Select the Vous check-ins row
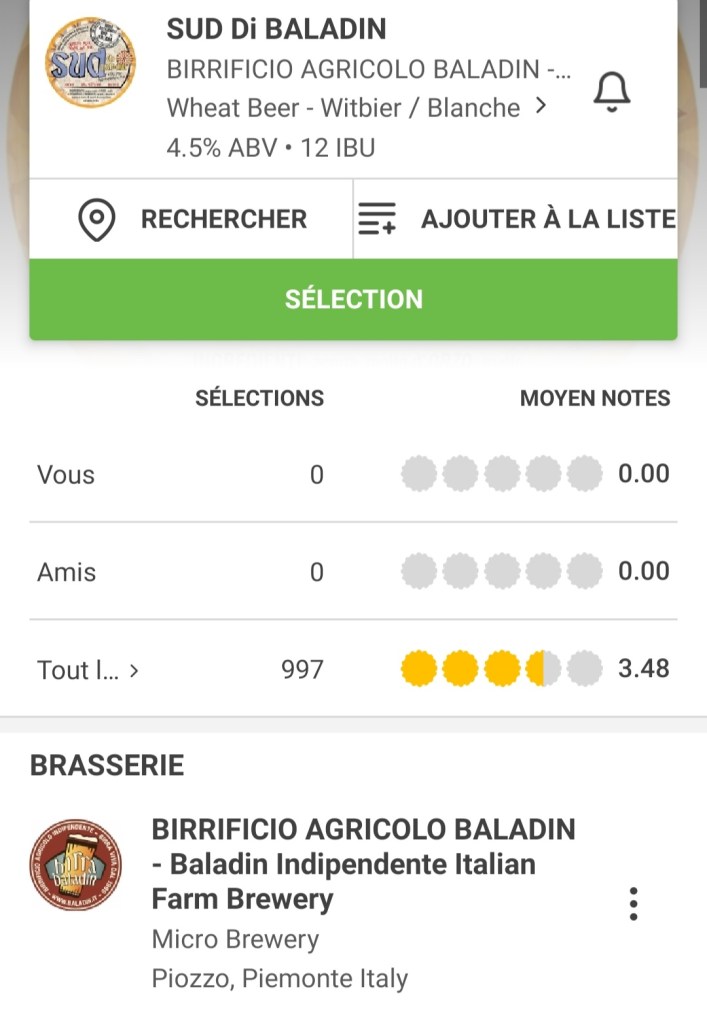This screenshot has width=707, height=1023. 66,475
